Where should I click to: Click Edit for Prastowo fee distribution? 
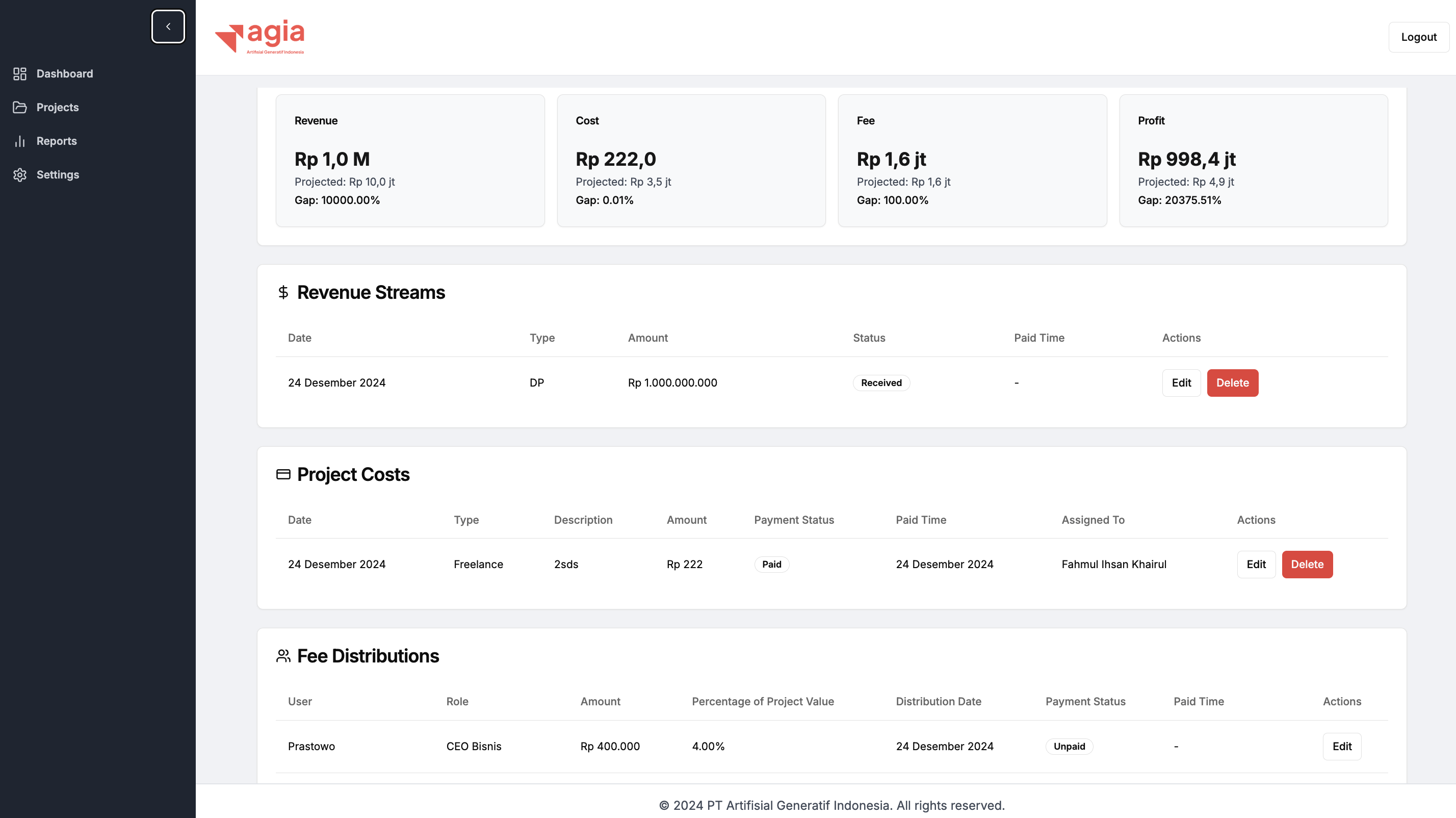pyautogui.click(x=1342, y=746)
